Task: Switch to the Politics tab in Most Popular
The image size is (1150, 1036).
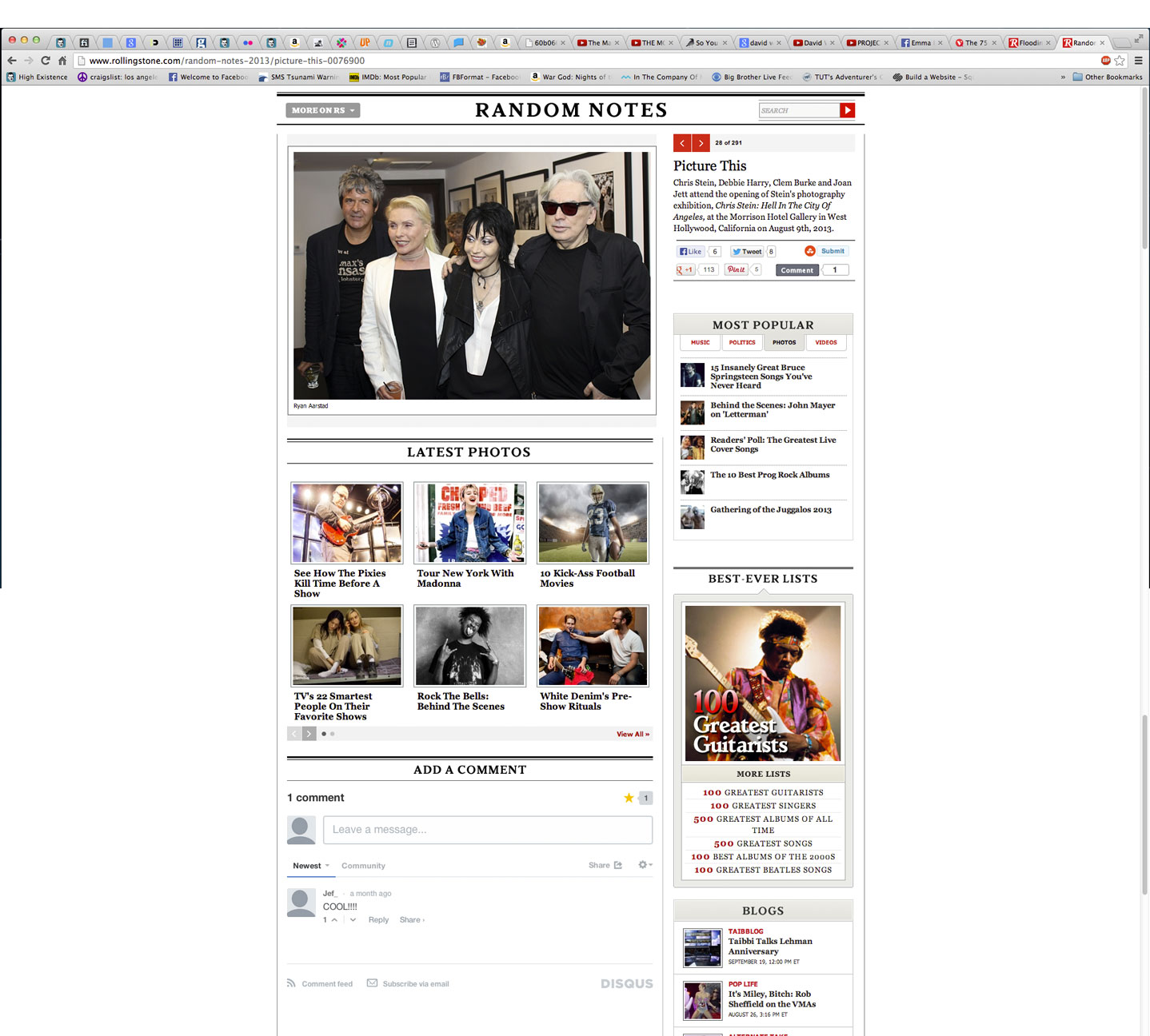Action: [x=741, y=342]
